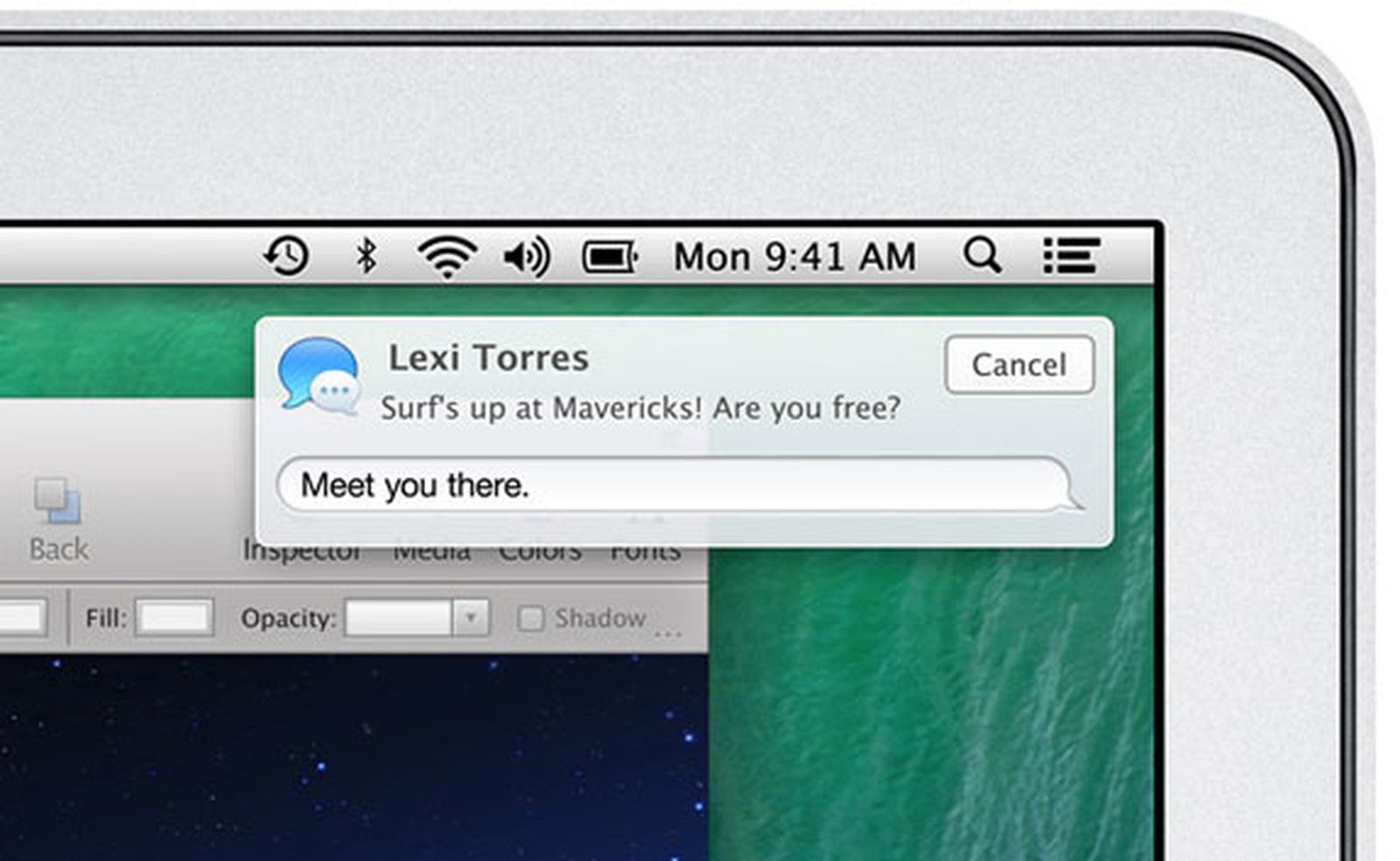Open Spotlight search
The height and width of the screenshot is (861, 1400).
pos(983,255)
